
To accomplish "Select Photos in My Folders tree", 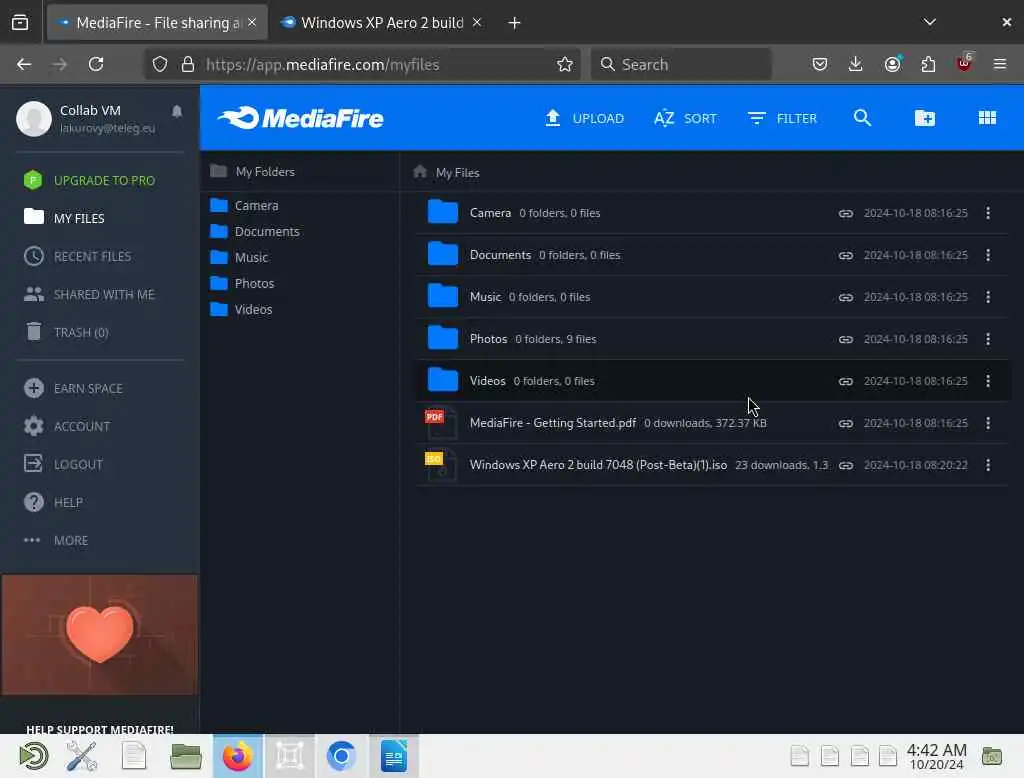I will (x=242, y=284).
